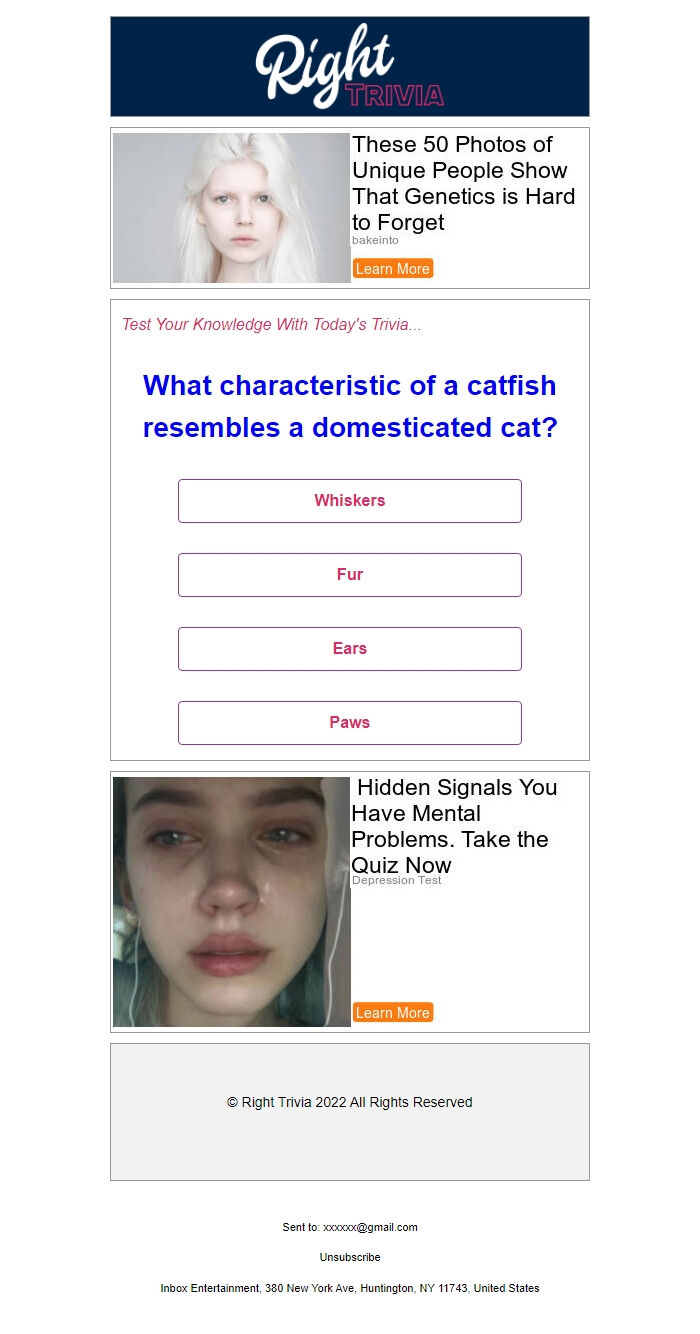Click the TRIVIA word in the logo
The width and height of the screenshot is (700, 1334).
[394, 95]
